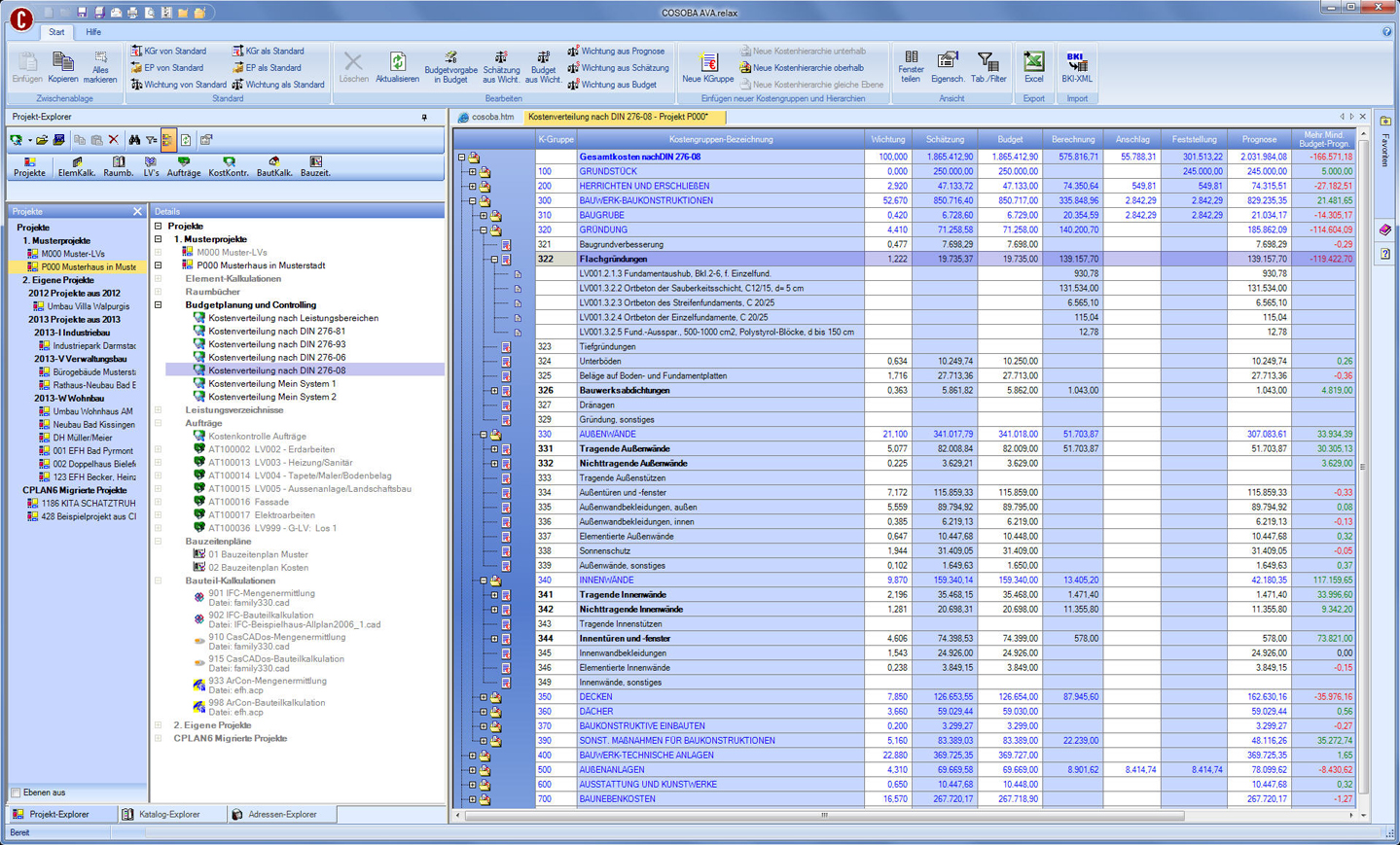This screenshot has height=845, width=1400.
Task: Select Kostenverteilung nach DIN 276-93
Action: coord(276,344)
